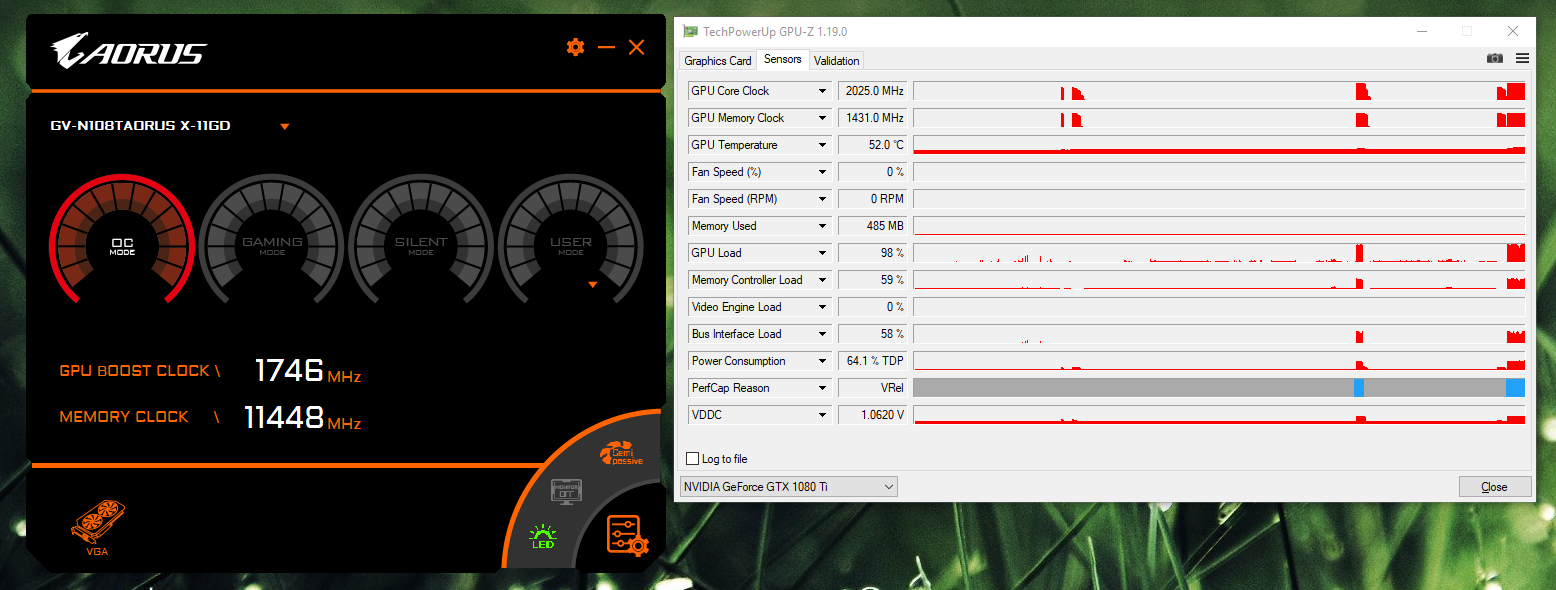1556x590 pixels.
Task: Click the GPU-Z Close button
Action: [1494, 487]
